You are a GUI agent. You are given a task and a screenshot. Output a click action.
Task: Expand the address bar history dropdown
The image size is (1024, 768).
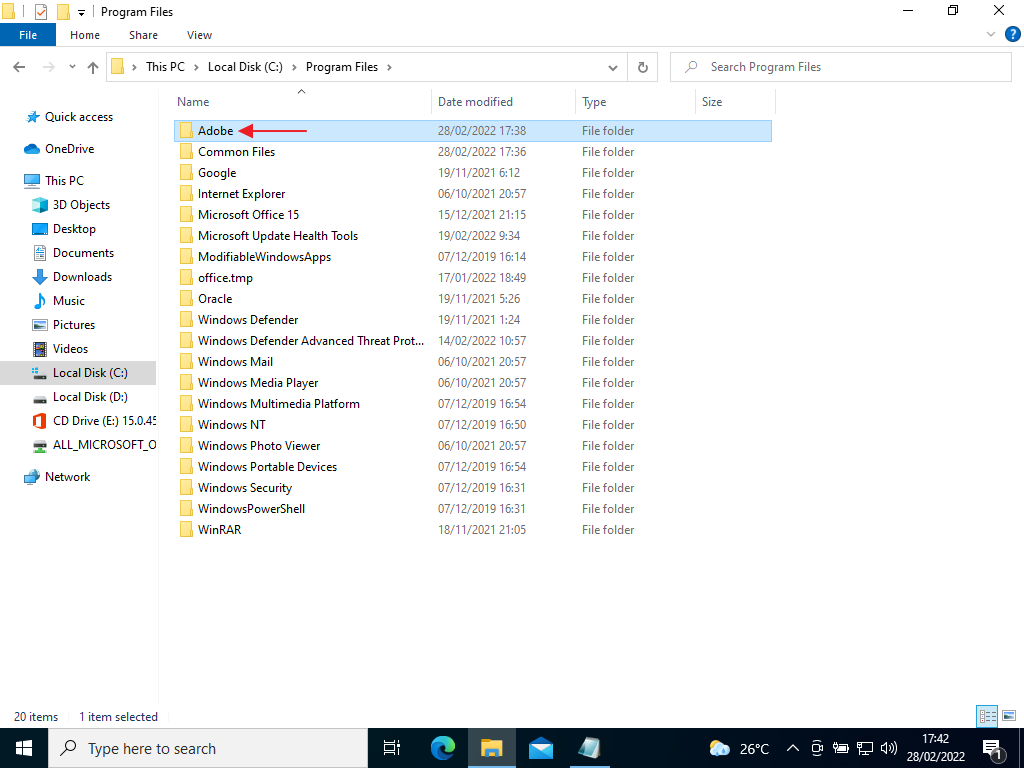pos(613,66)
